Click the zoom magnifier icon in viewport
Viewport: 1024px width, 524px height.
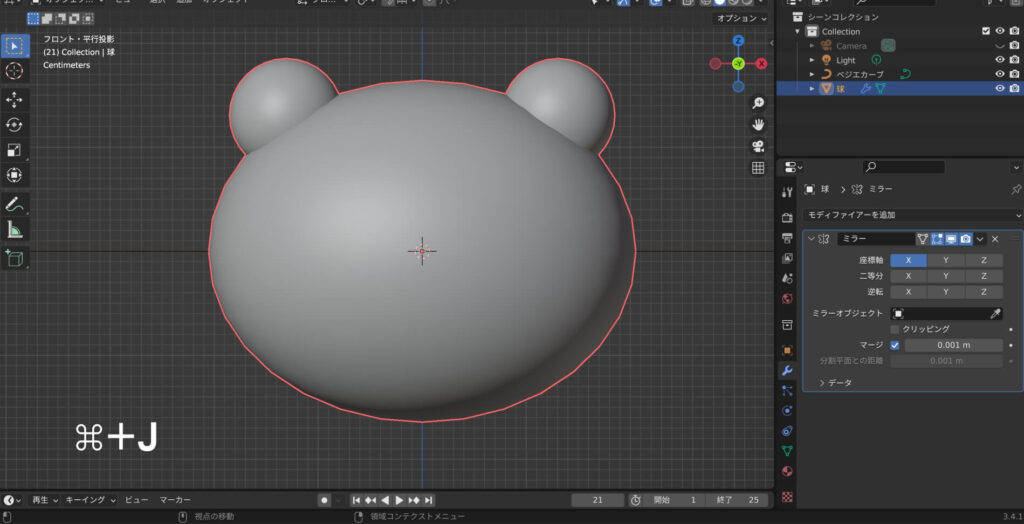pyautogui.click(x=758, y=103)
